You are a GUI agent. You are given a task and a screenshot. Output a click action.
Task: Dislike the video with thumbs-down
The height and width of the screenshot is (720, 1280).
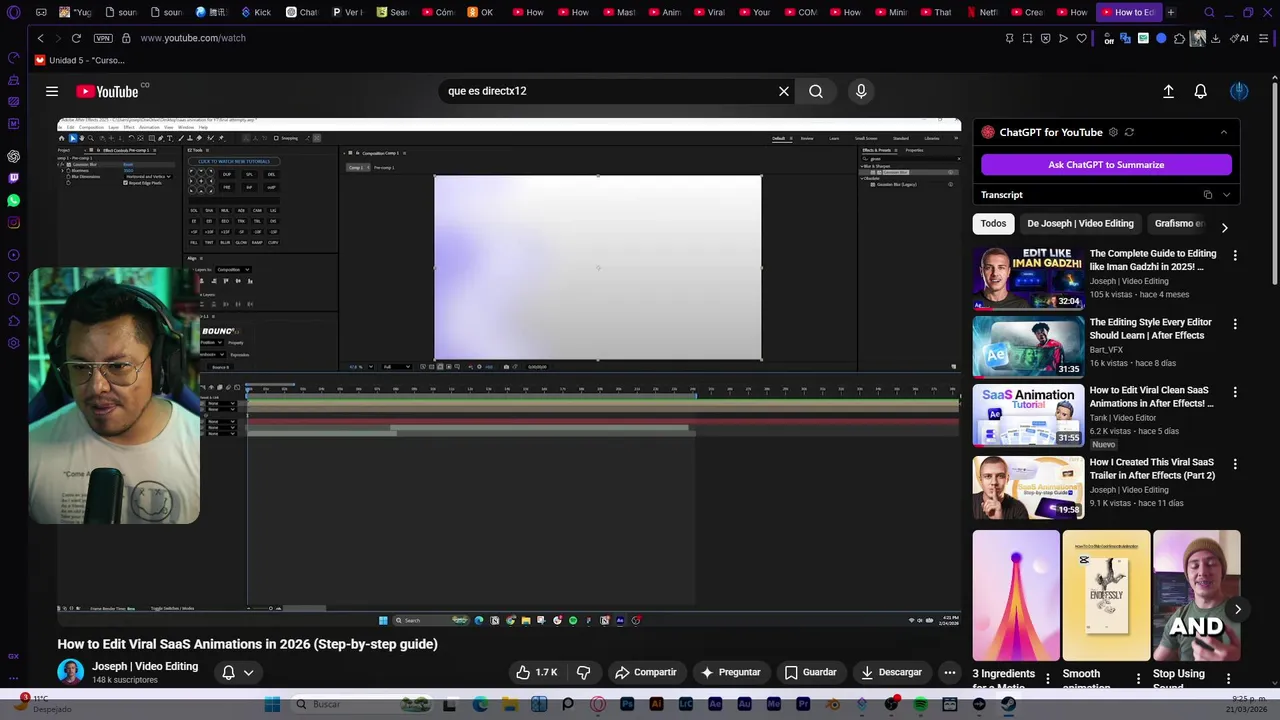pyautogui.click(x=584, y=673)
